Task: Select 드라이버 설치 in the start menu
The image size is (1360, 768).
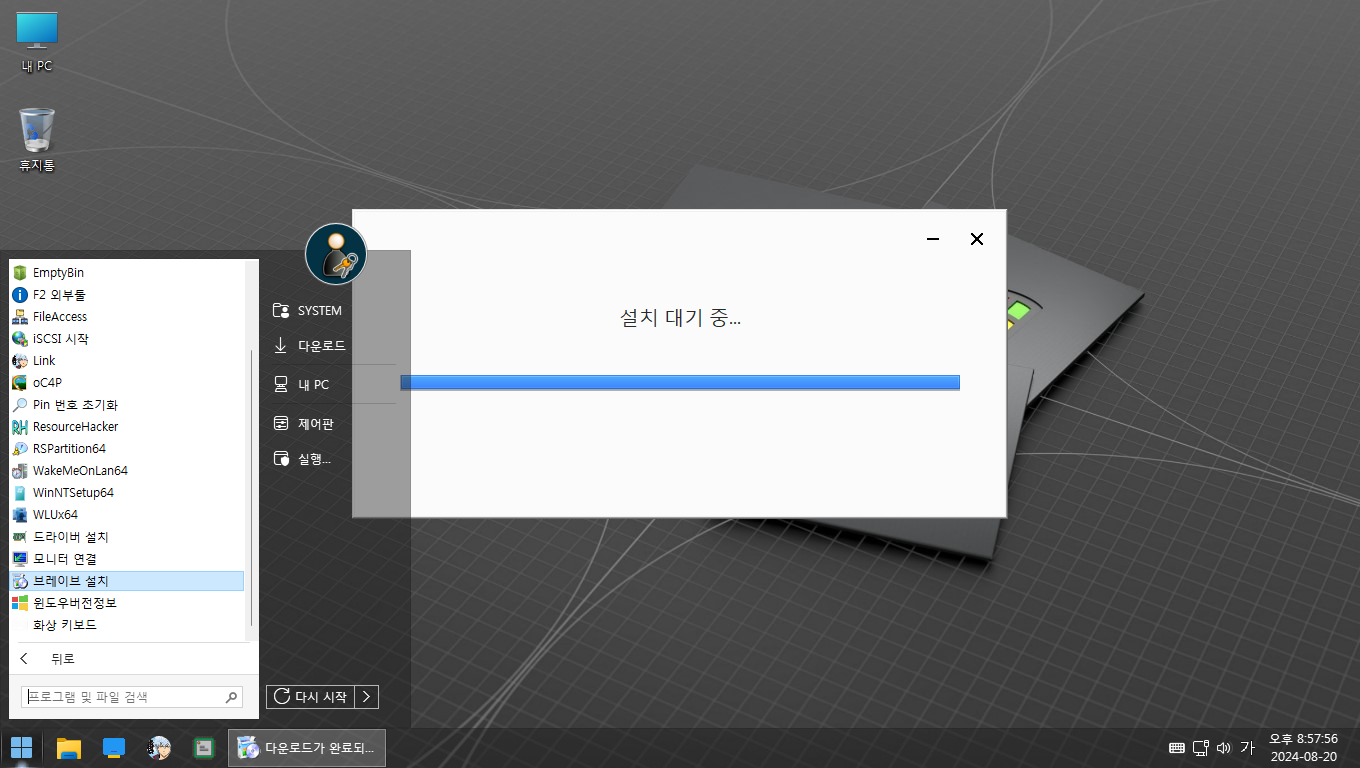Action: pyautogui.click(x=127, y=536)
